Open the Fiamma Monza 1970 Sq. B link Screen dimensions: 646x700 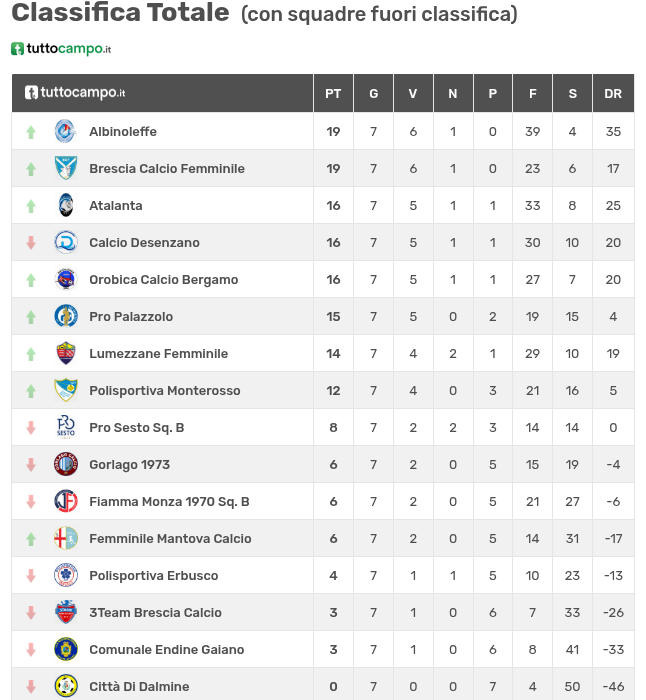169,501
